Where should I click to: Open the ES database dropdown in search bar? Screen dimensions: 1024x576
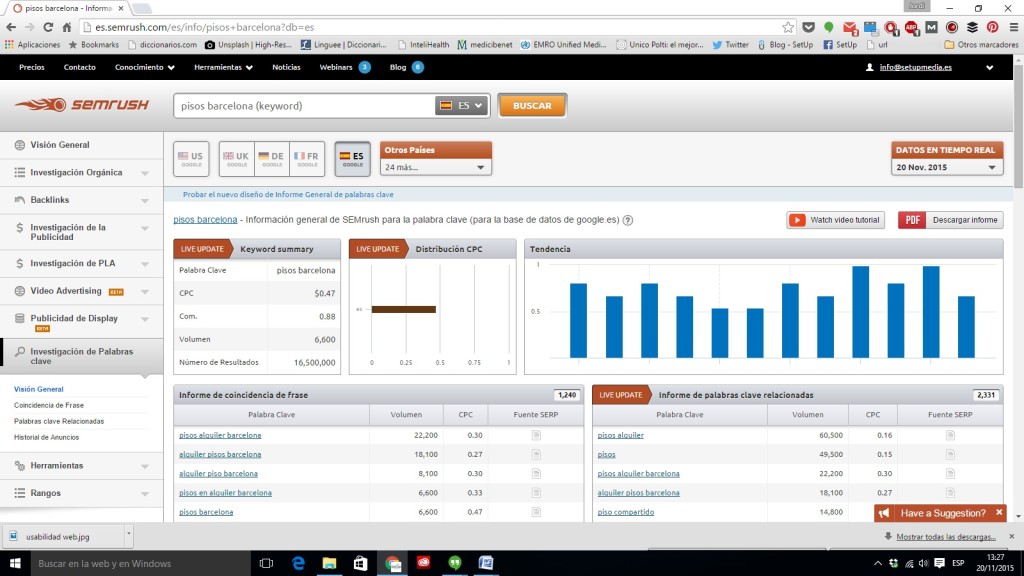(x=462, y=106)
